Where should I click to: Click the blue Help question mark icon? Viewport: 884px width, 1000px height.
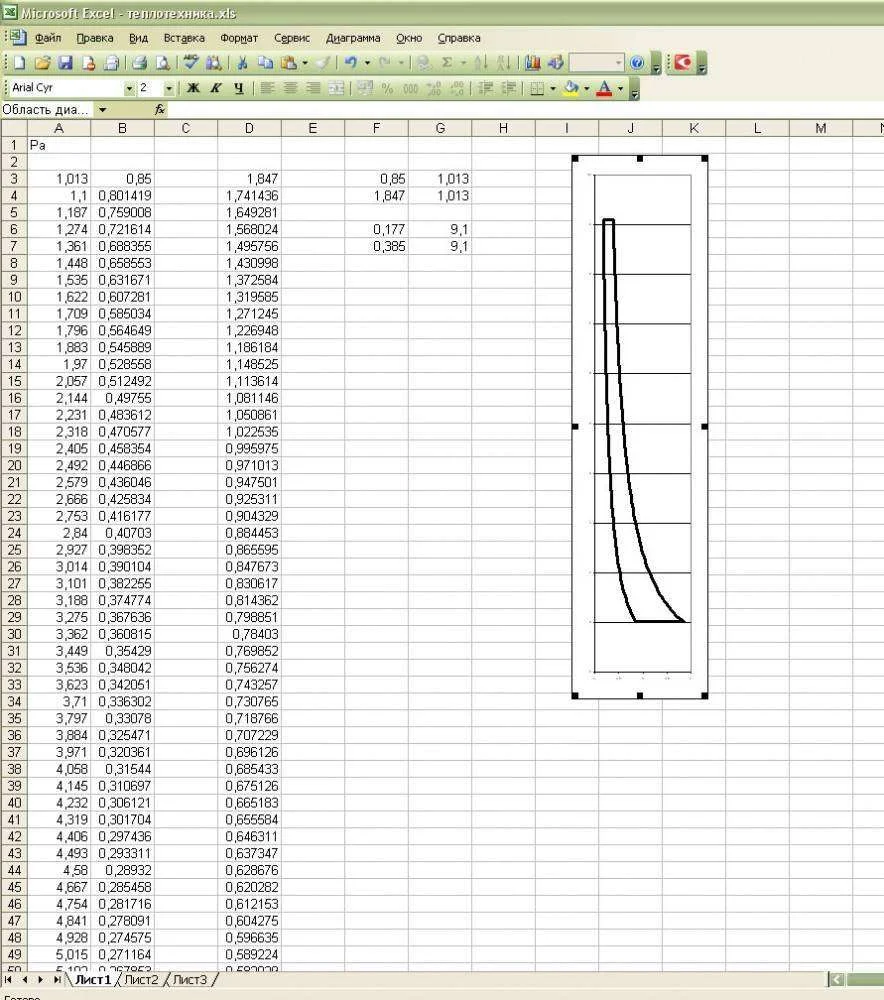pyautogui.click(x=637, y=63)
